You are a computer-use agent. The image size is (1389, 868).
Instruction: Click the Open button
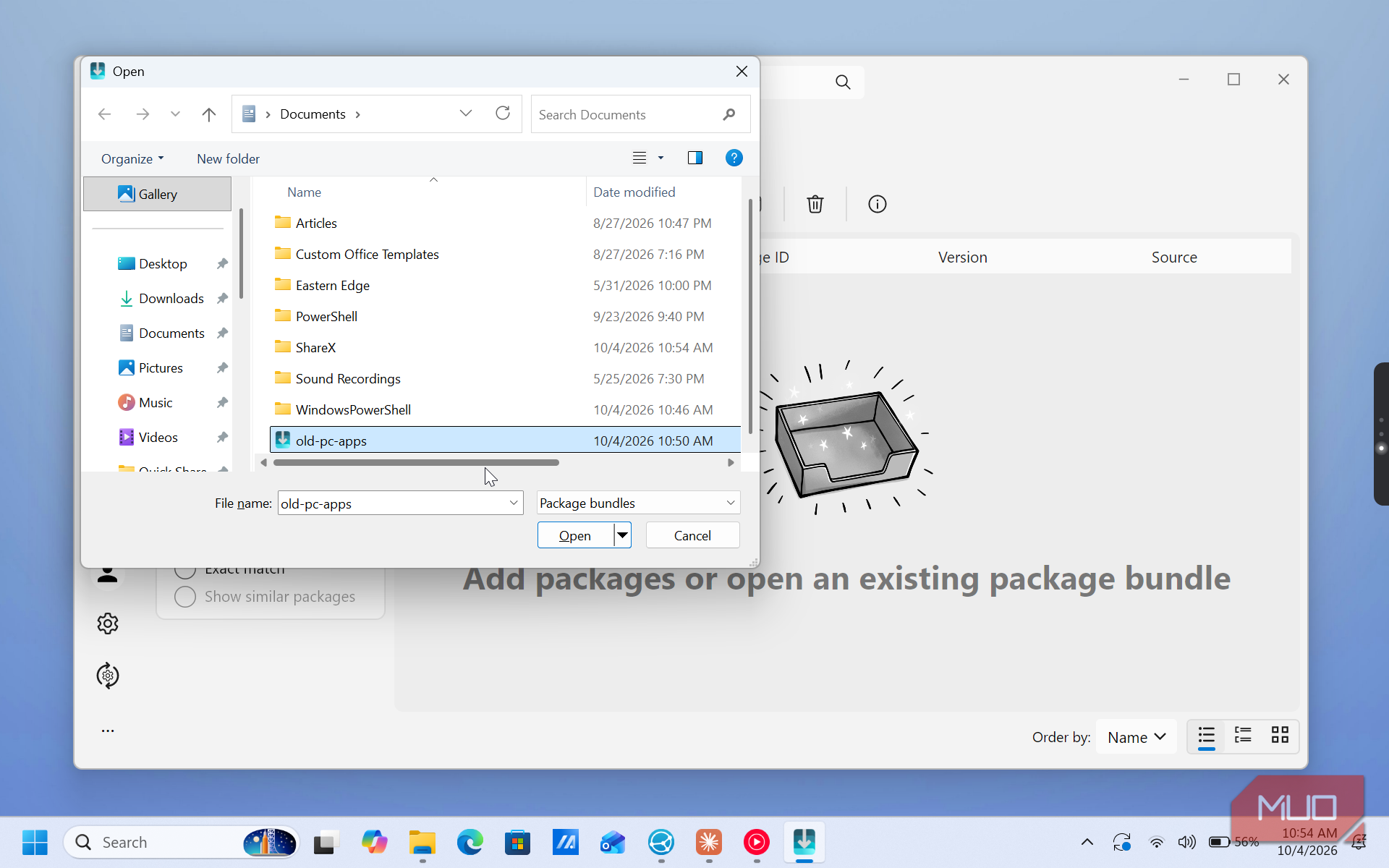coord(575,535)
